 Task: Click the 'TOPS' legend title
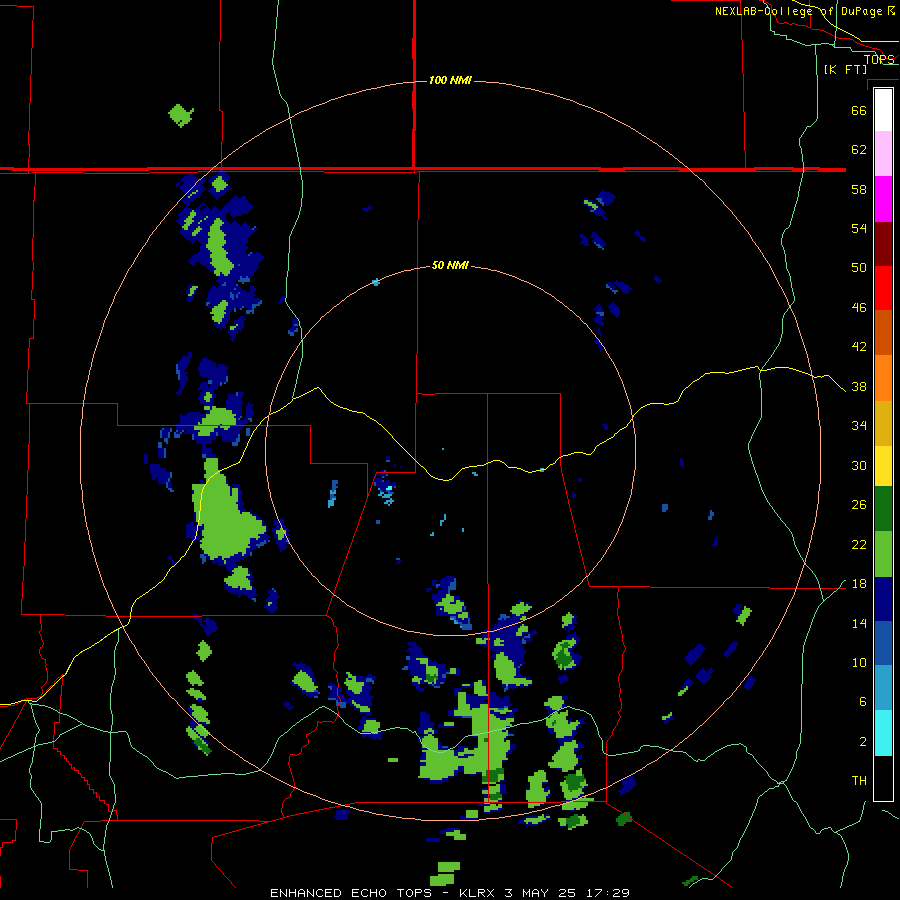point(879,59)
